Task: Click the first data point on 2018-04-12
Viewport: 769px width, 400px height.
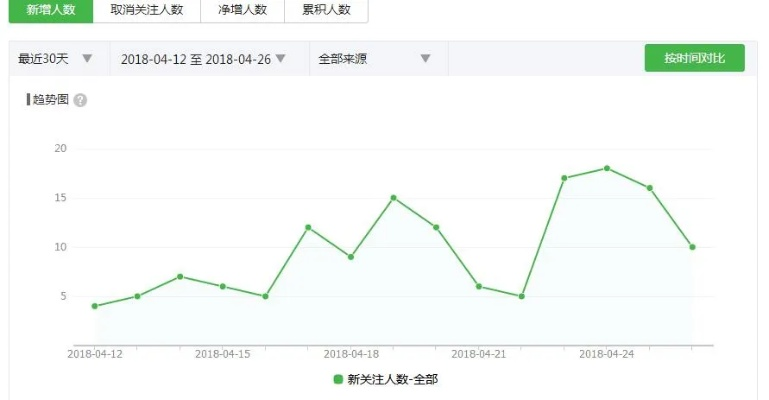Action: pyautogui.click(x=95, y=306)
